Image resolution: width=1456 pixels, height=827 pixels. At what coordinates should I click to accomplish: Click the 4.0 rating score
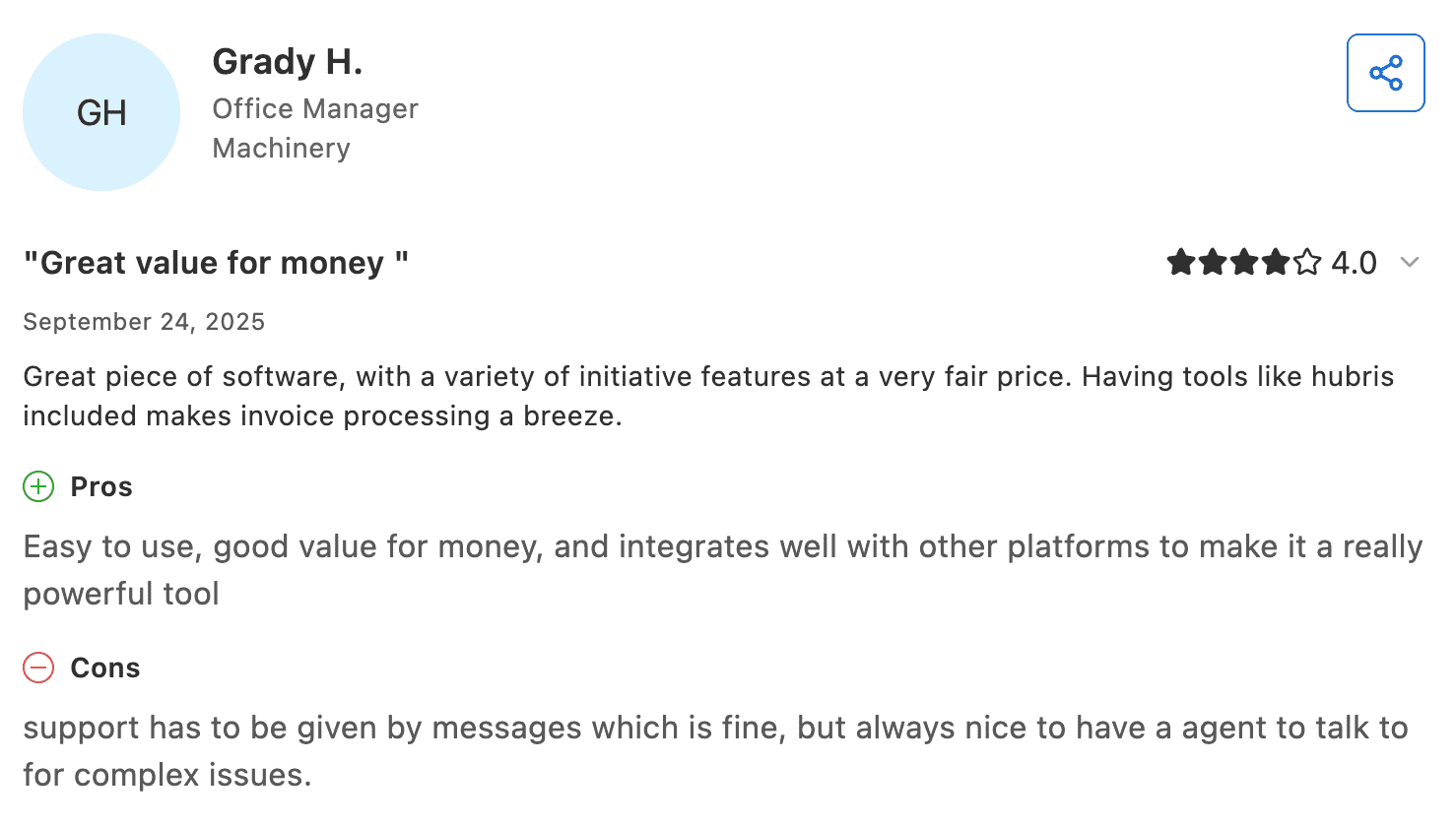pos(1354,263)
